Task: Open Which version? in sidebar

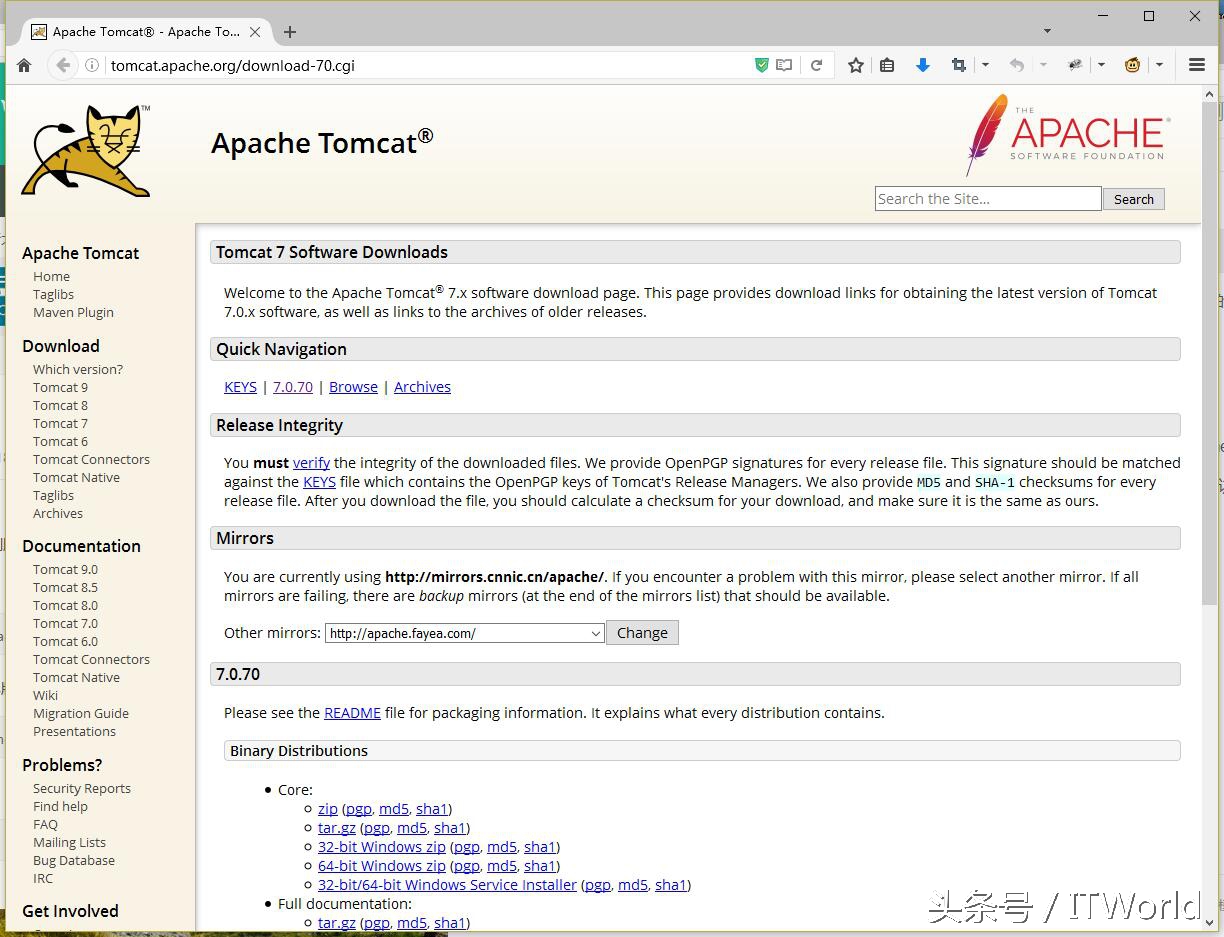Action: point(78,369)
